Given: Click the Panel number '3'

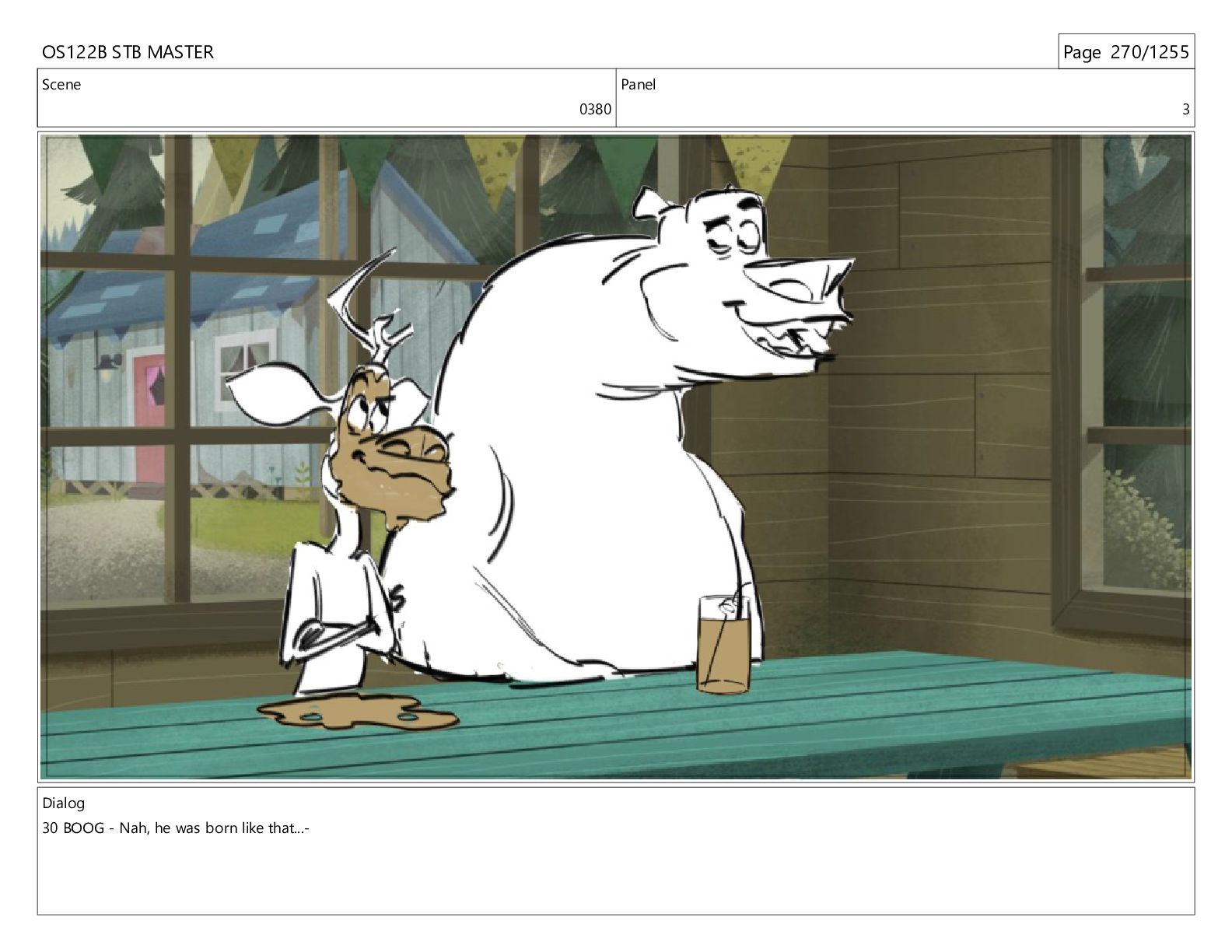Looking at the screenshot, I should tap(1185, 110).
